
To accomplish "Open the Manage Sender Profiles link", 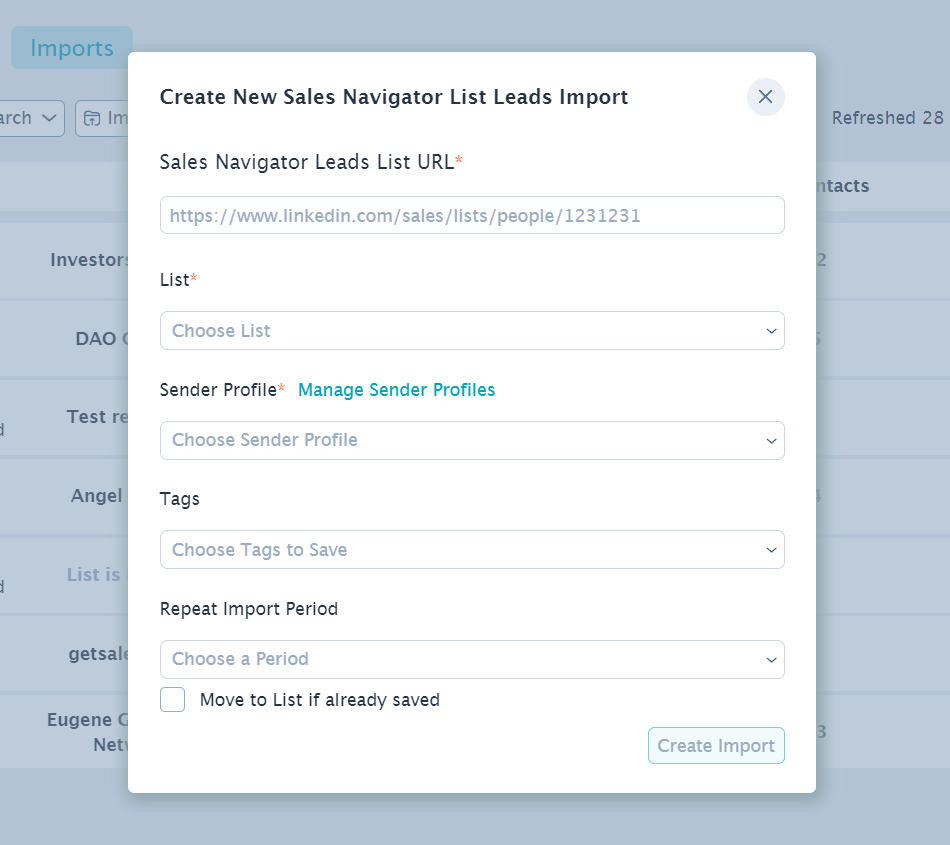I will click(x=396, y=390).
